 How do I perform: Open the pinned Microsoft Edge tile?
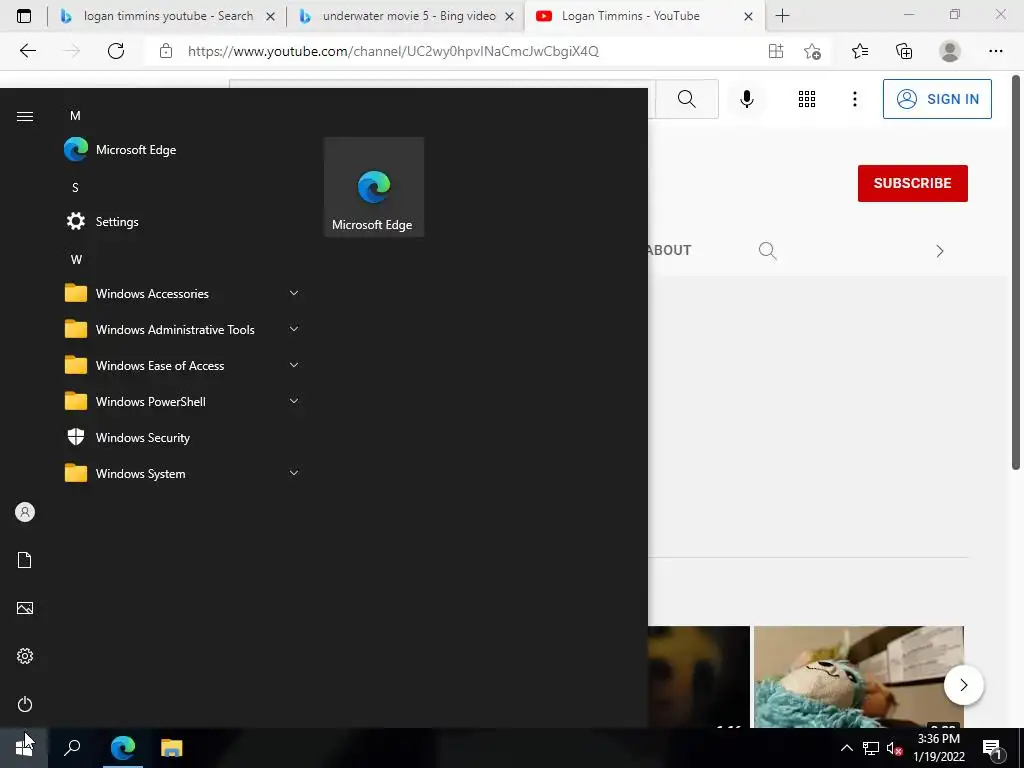tap(374, 187)
